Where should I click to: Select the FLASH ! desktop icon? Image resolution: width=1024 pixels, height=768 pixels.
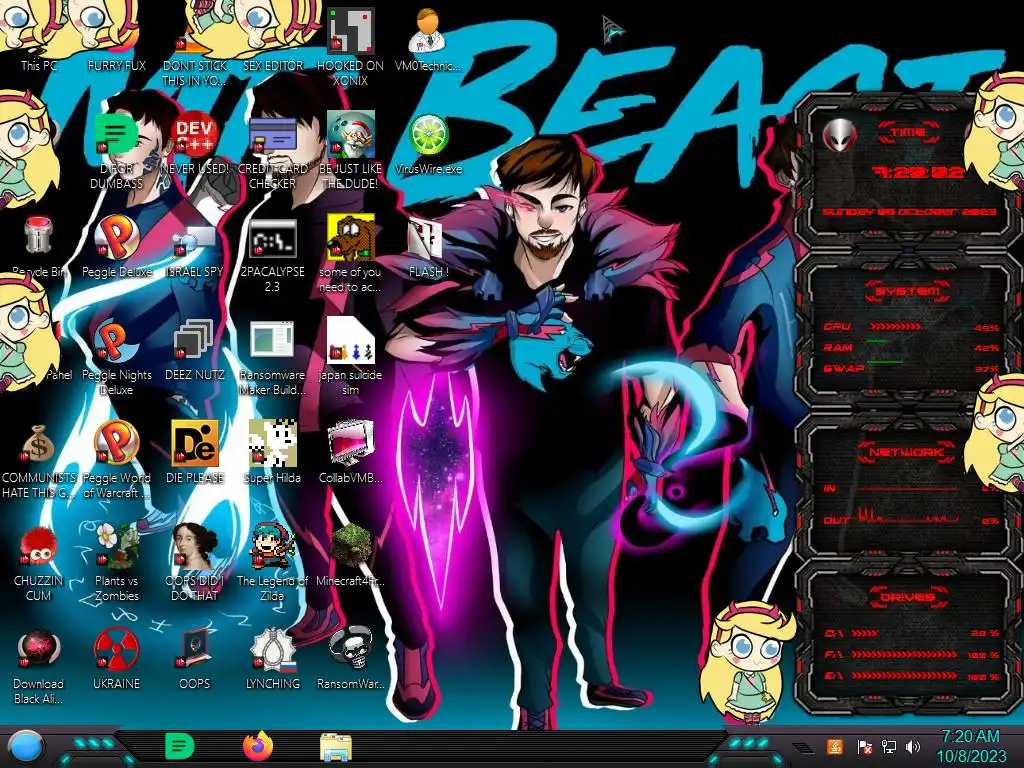pos(425,238)
